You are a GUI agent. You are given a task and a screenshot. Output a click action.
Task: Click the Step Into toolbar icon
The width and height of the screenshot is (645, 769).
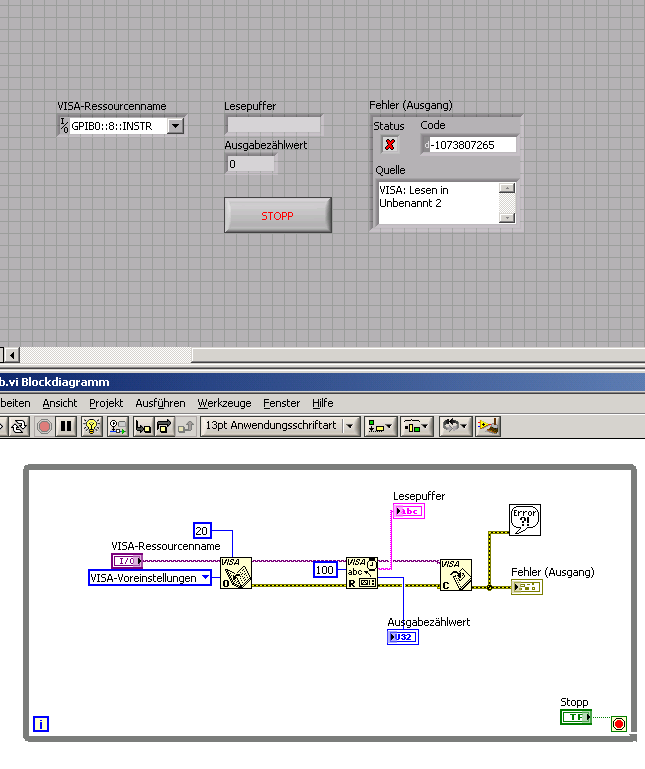coord(143,426)
